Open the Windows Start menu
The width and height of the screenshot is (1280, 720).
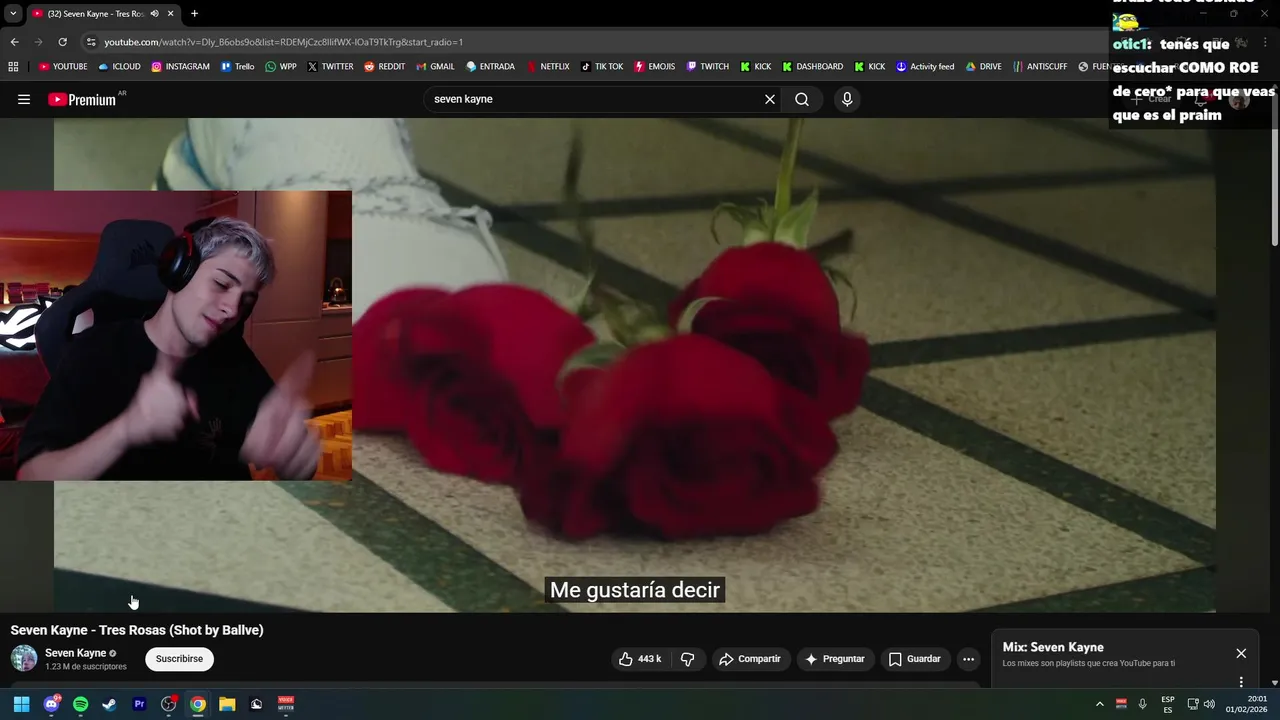pos(21,704)
